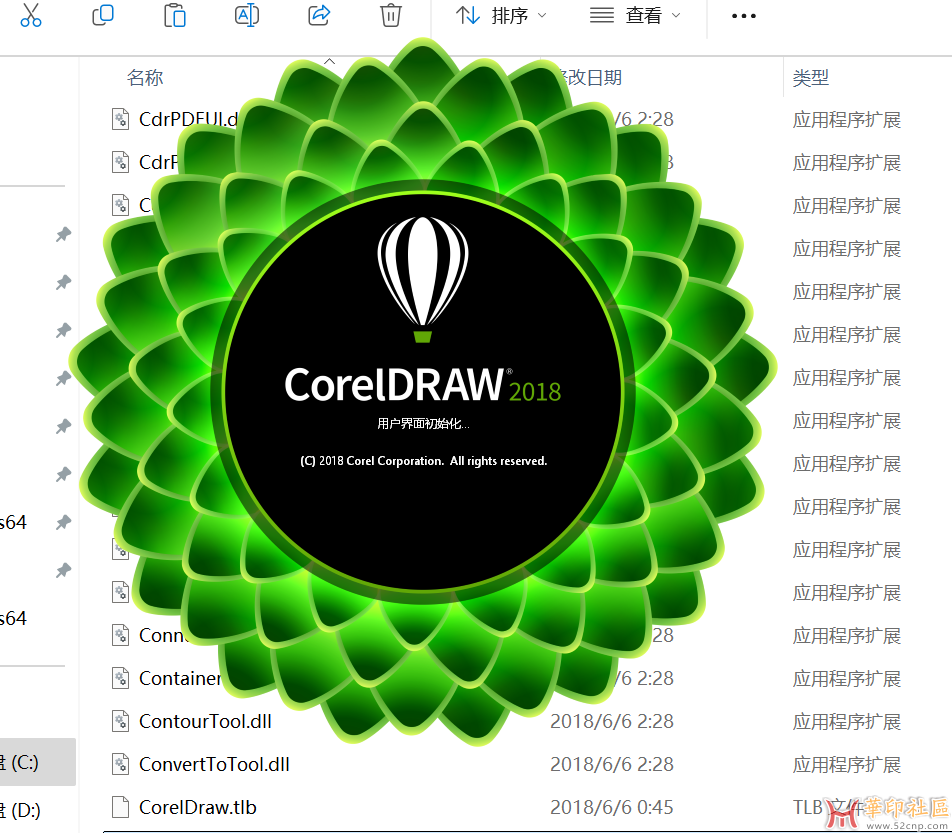Select the file starting with Container
Screen dimensions: 952x833
tap(180, 678)
